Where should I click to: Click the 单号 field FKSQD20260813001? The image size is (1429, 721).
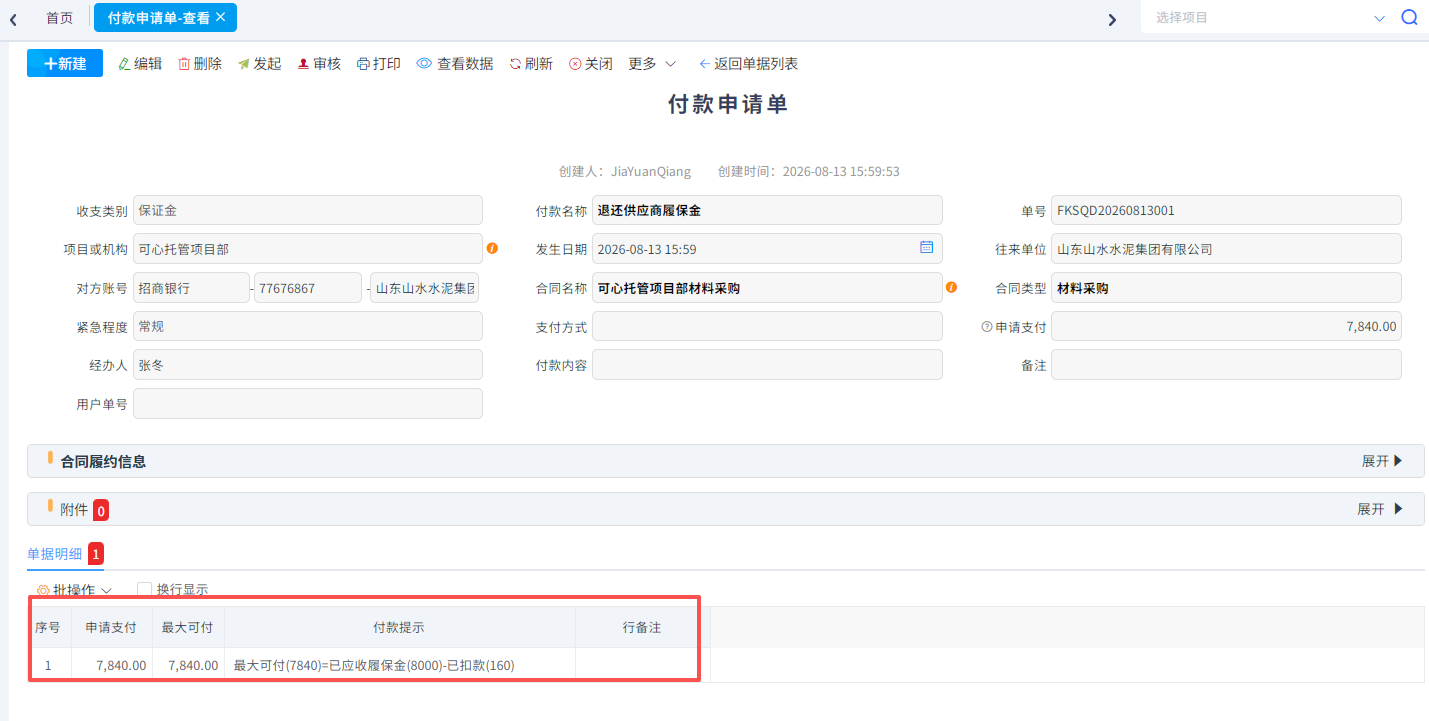coord(1226,210)
